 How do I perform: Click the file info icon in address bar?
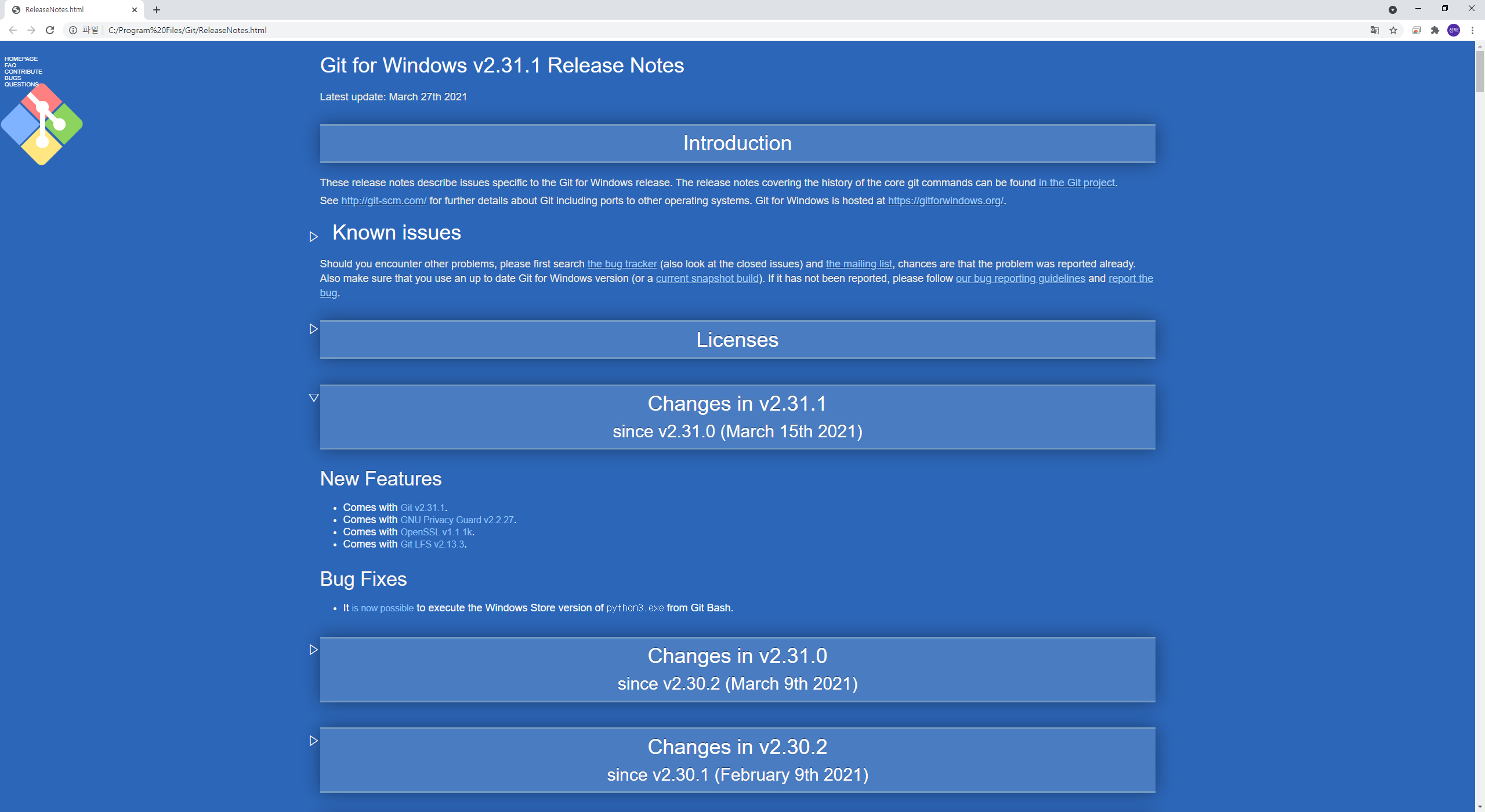click(x=73, y=30)
